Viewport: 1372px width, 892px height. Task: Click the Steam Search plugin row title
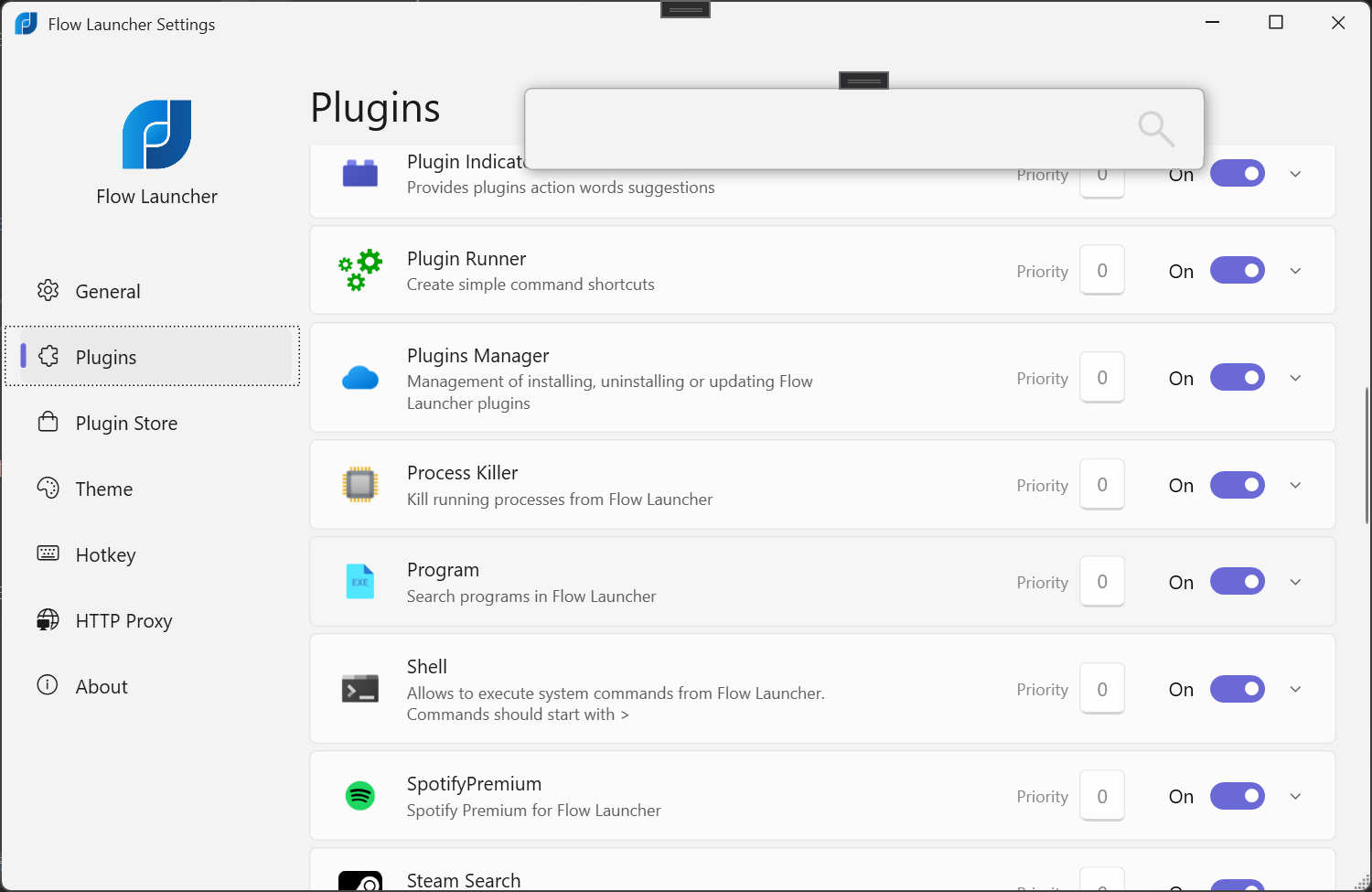[464, 880]
